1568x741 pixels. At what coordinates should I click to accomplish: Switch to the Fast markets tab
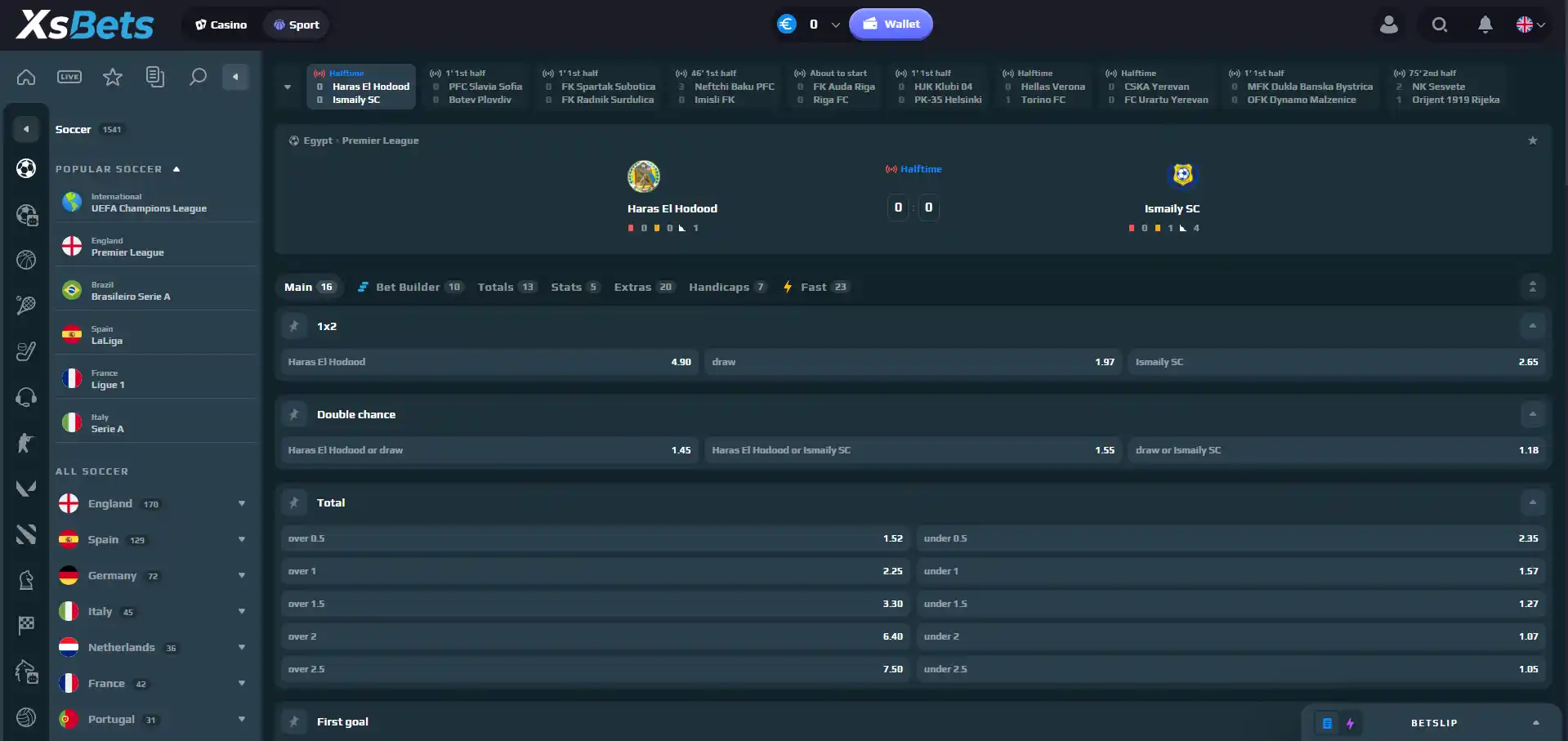click(x=816, y=287)
